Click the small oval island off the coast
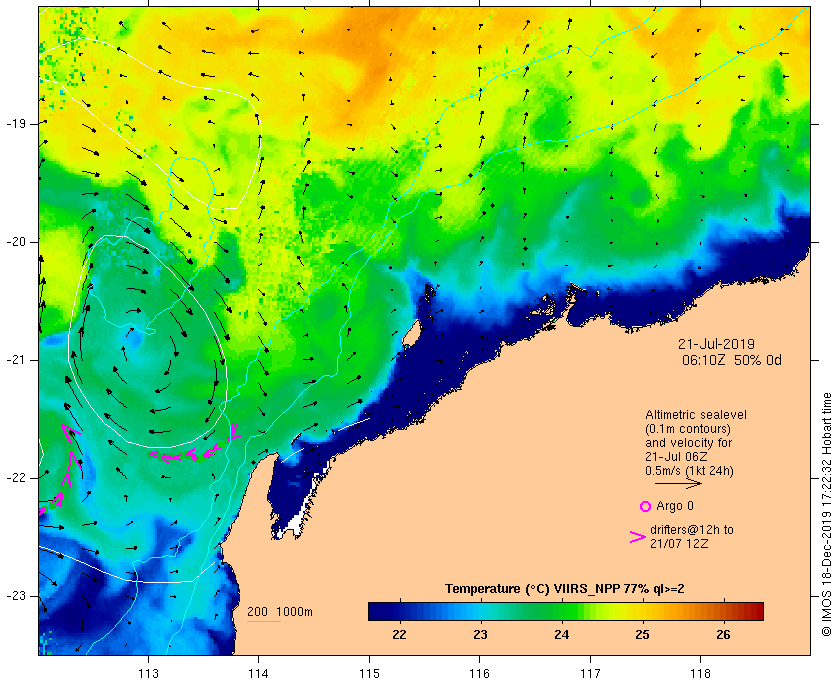 point(411,334)
